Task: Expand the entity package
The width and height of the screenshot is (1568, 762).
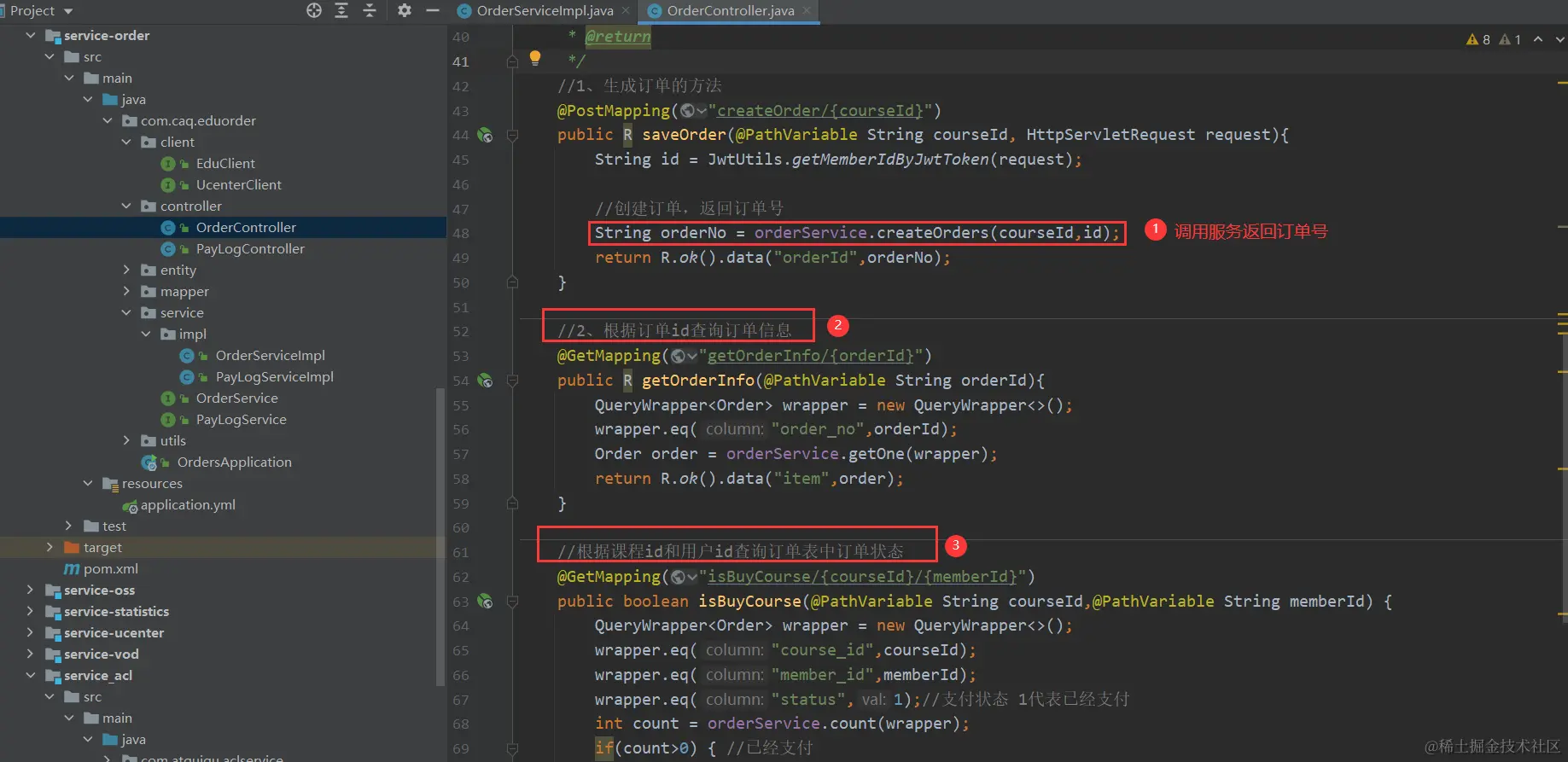Action: 126,270
